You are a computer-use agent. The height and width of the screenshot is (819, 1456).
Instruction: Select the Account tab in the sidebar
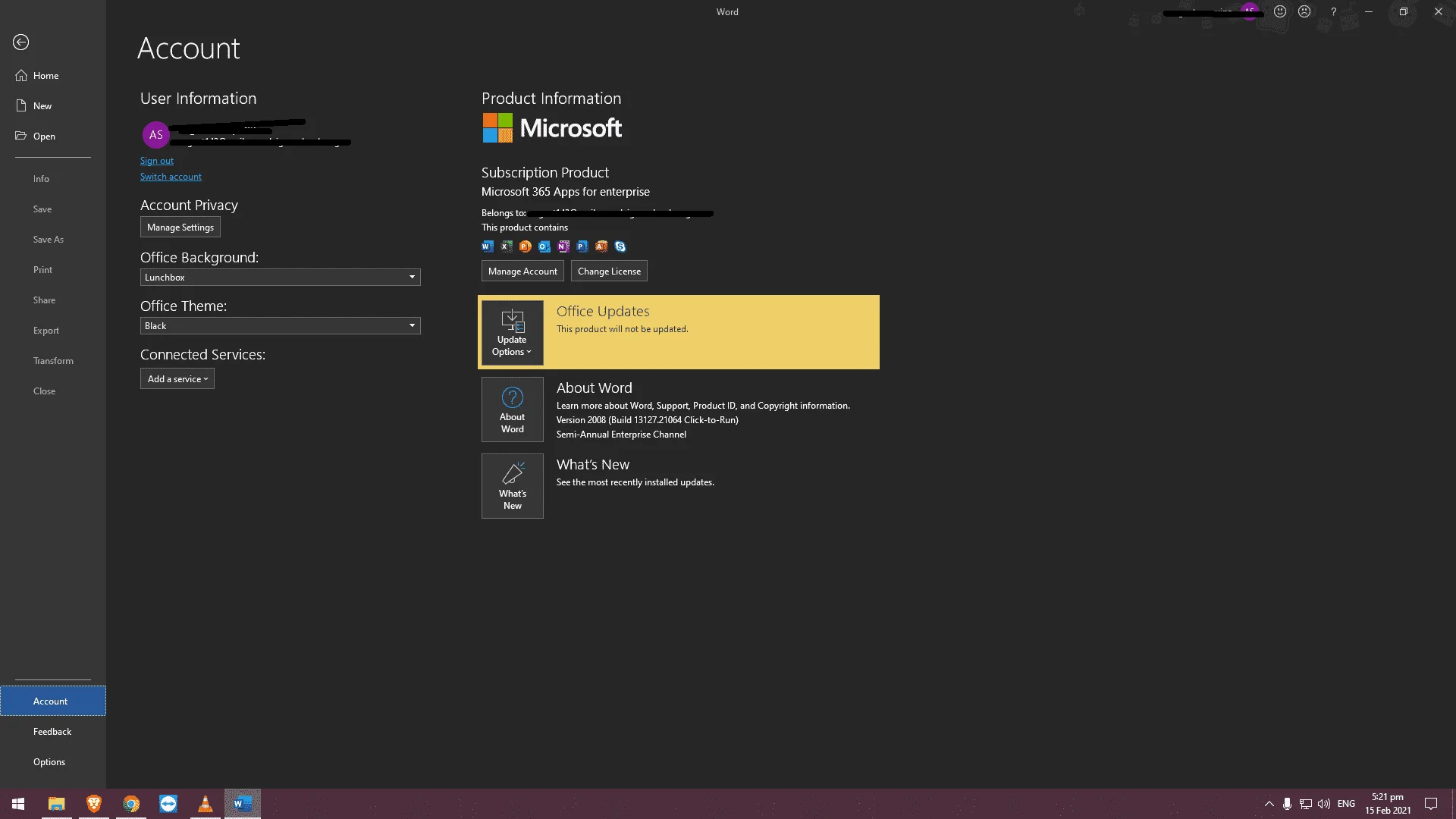pyautogui.click(x=53, y=701)
